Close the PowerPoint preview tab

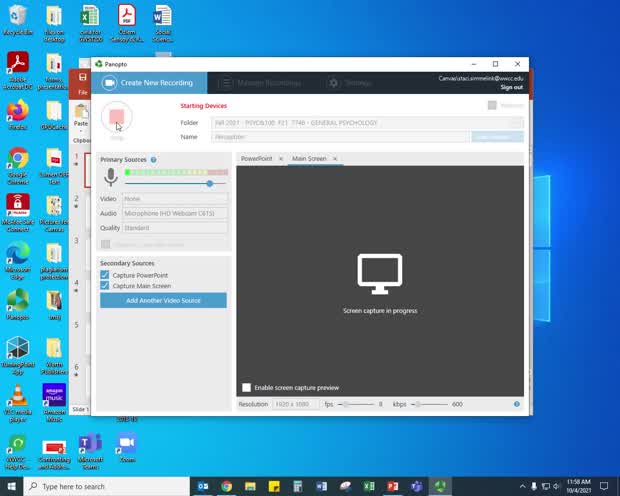tap(281, 159)
